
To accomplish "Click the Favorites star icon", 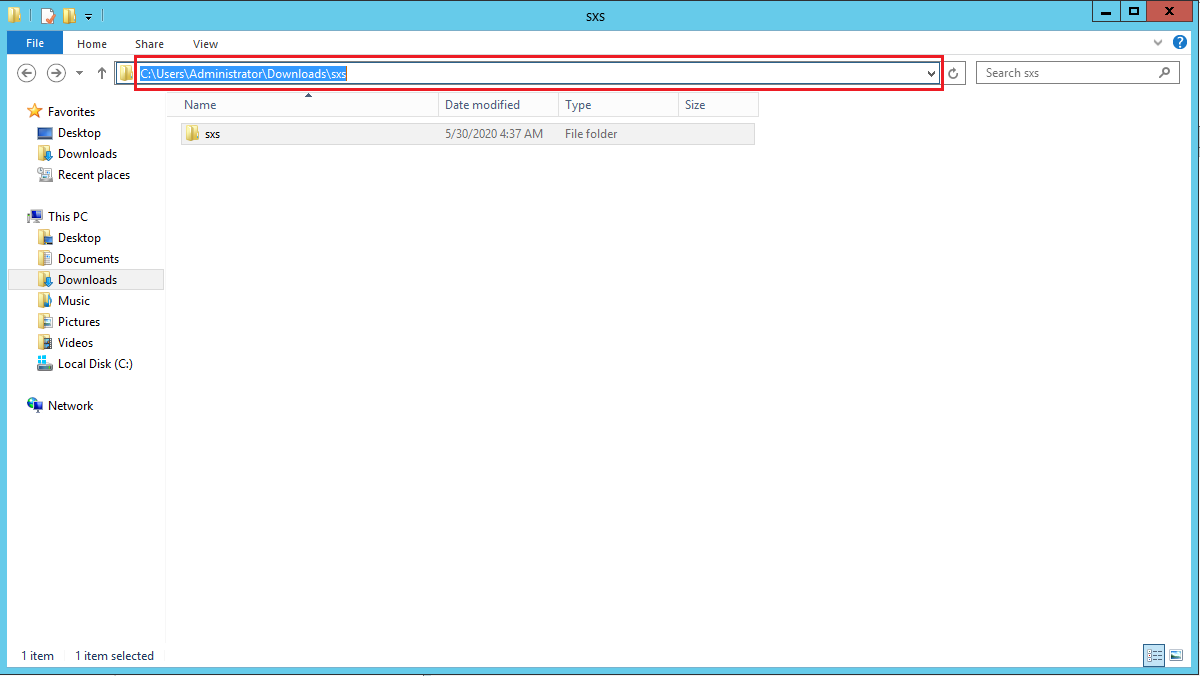I will [x=35, y=111].
